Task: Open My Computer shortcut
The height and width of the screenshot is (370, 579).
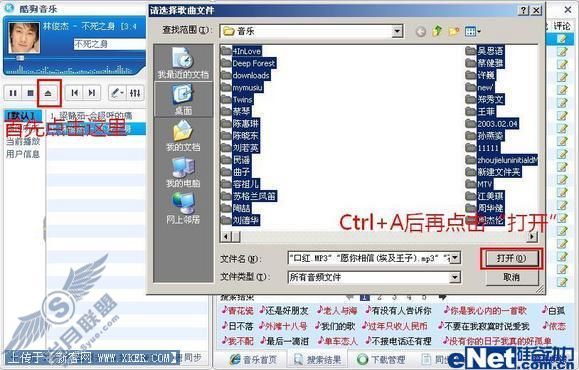Action: coord(183,172)
